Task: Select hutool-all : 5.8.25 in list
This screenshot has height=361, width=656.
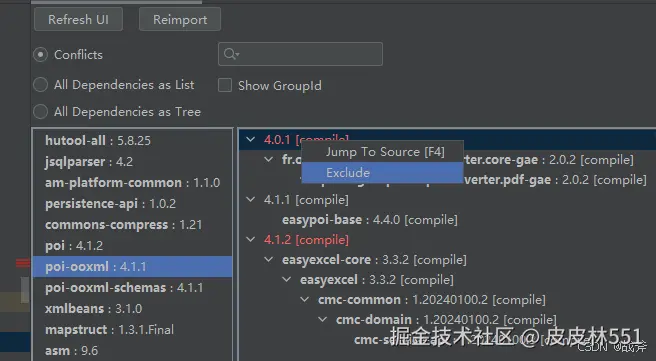Action: click(133, 141)
